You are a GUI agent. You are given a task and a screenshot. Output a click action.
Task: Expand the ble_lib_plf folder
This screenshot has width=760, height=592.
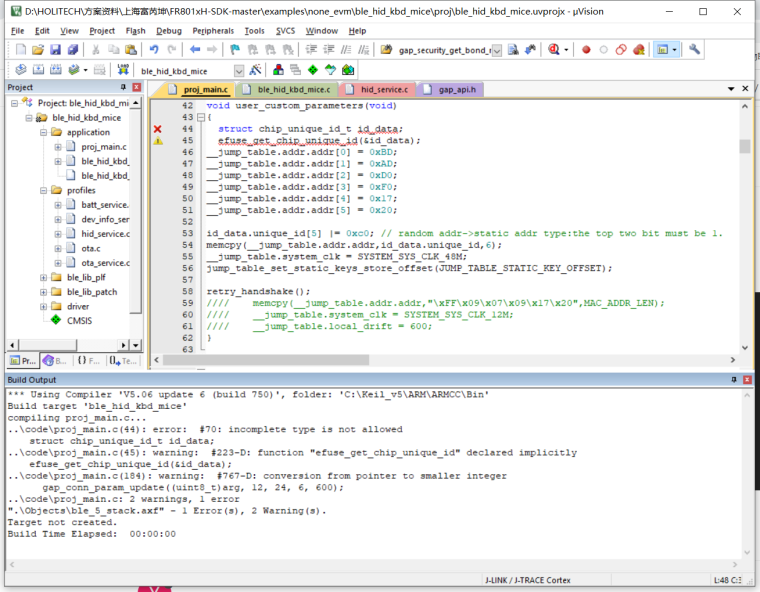click(44, 278)
